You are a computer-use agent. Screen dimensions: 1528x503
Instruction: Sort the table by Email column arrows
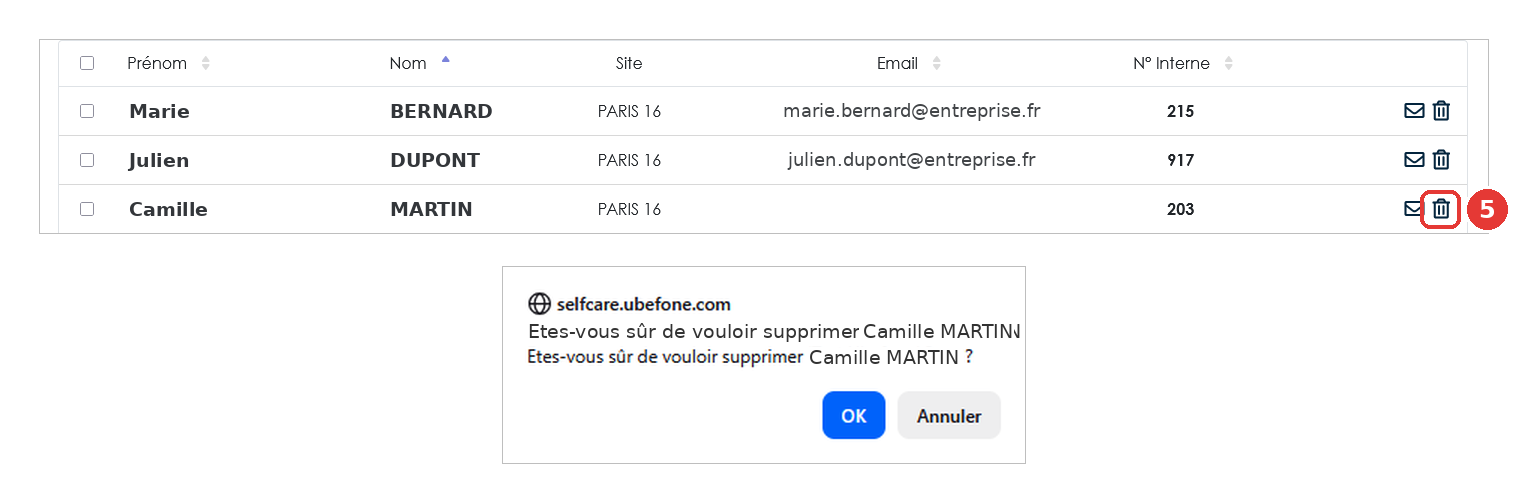936,63
